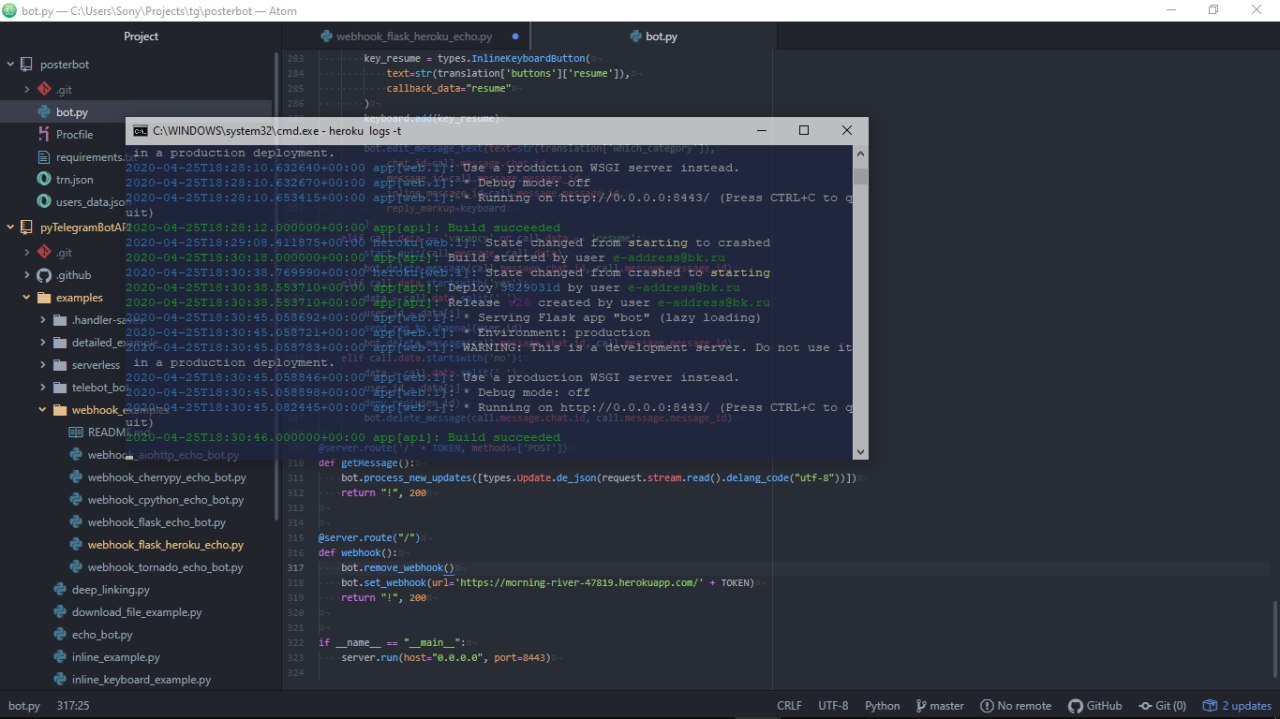1280x719 pixels.
Task: Click the posterbot repo icon
Action: pyautogui.click(x=28, y=64)
